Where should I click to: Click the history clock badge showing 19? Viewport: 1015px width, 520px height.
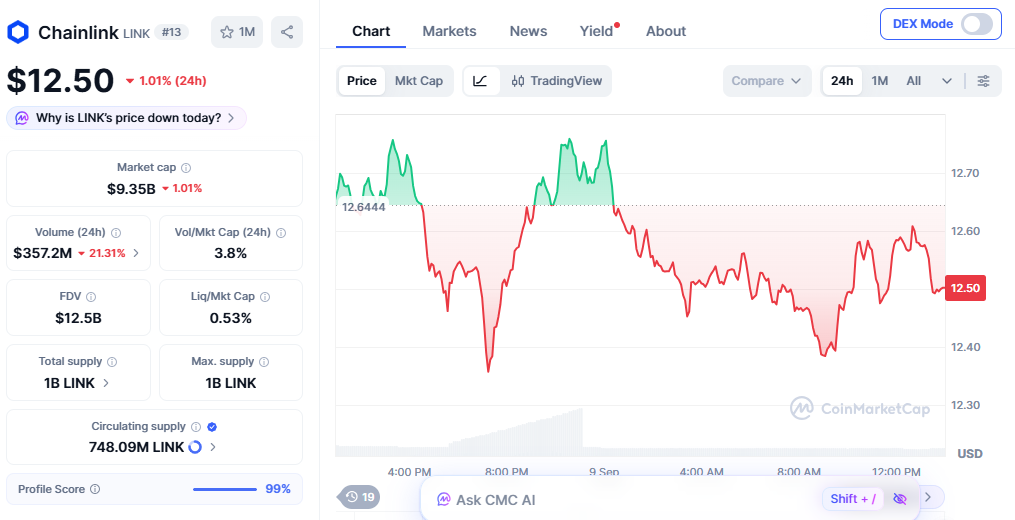[x=360, y=497]
